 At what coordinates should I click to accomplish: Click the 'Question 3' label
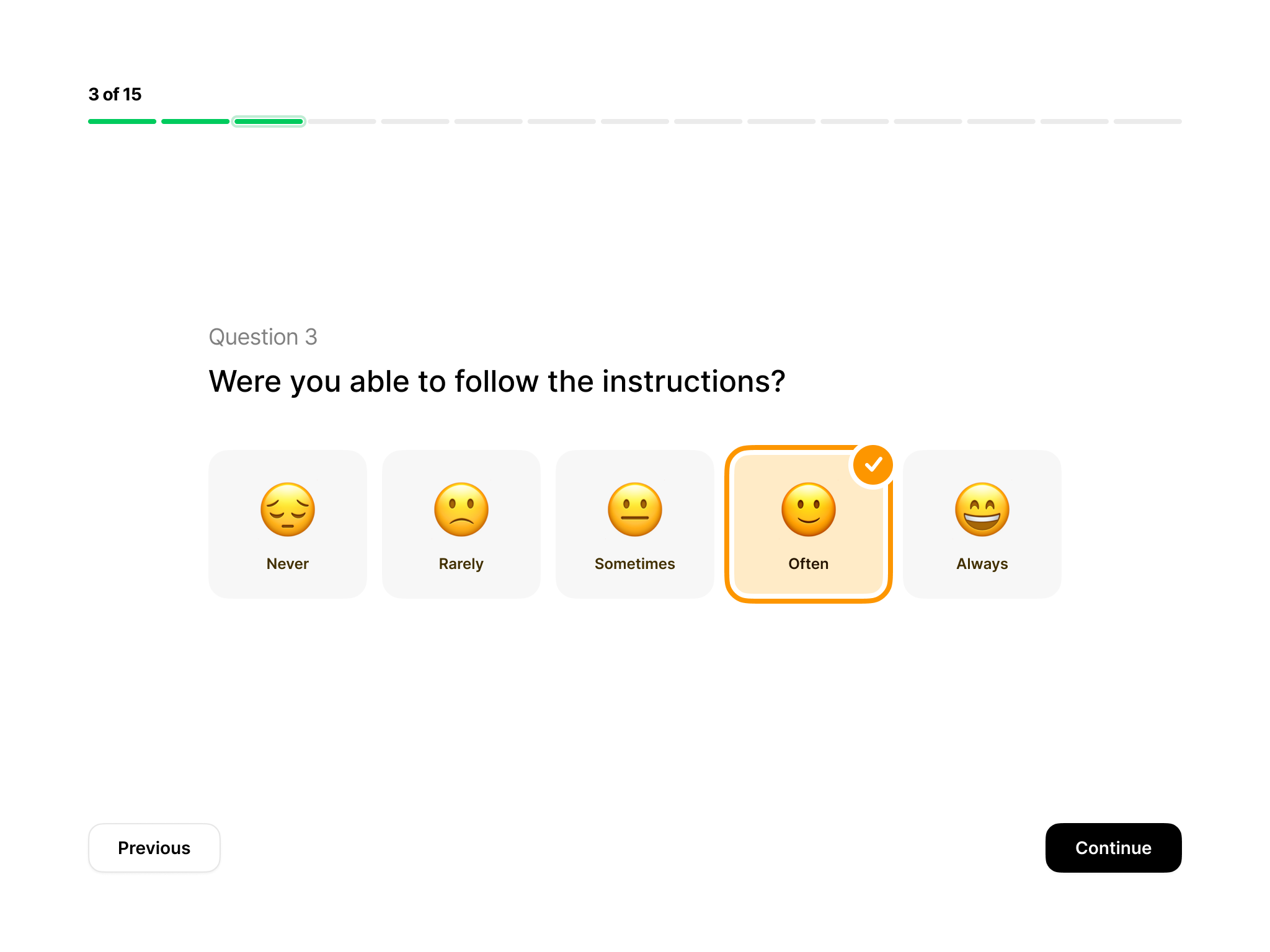point(263,337)
